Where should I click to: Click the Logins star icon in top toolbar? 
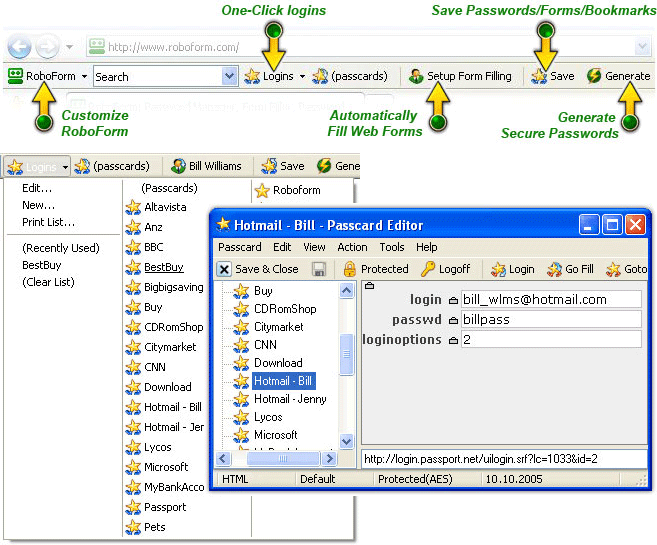point(252,76)
